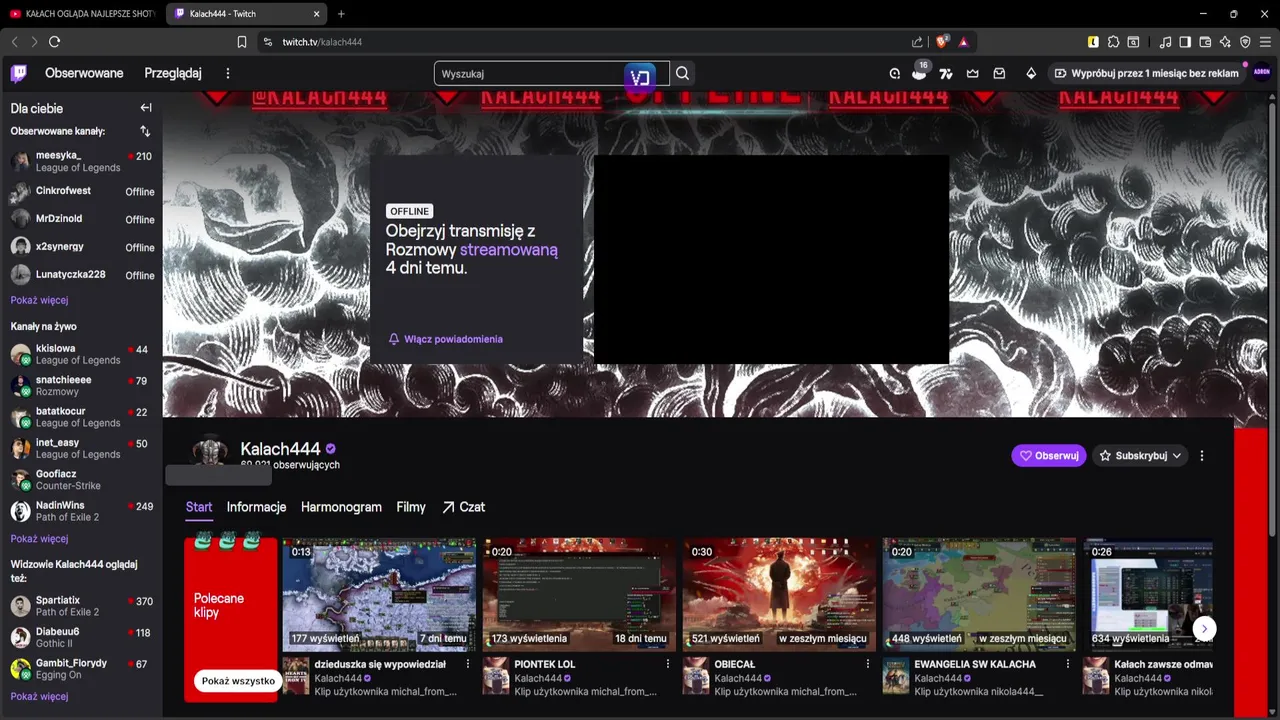Viewport: 1280px width, 720px height.
Task: Open the Obserwowane navigation item
Action: click(x=84, y=73)
